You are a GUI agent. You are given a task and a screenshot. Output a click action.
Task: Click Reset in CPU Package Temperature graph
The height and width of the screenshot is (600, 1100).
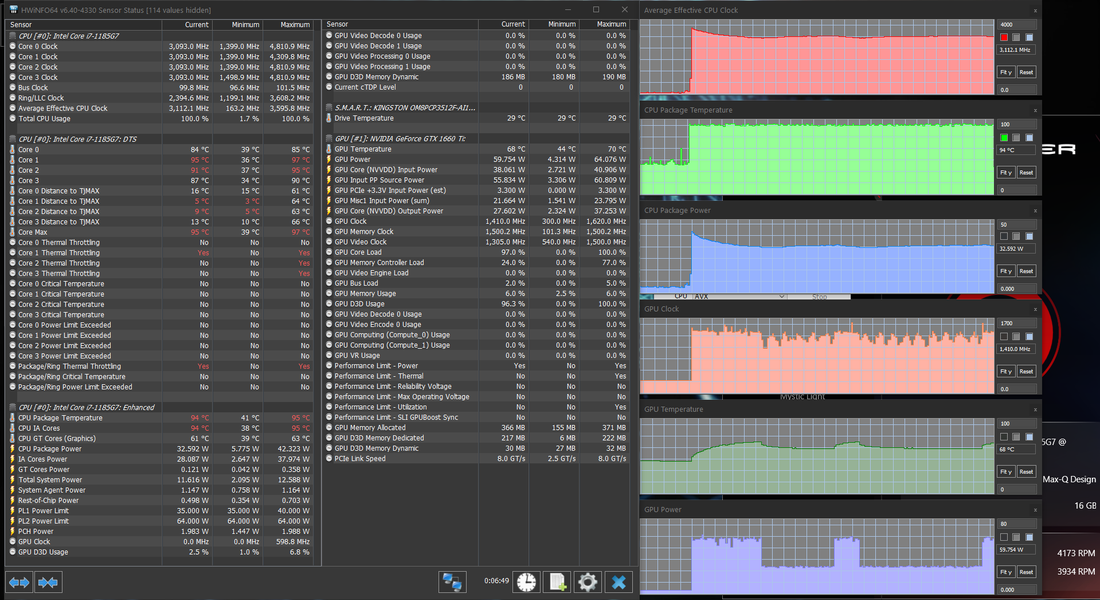pyautogui.click(x=1026, y=172)
